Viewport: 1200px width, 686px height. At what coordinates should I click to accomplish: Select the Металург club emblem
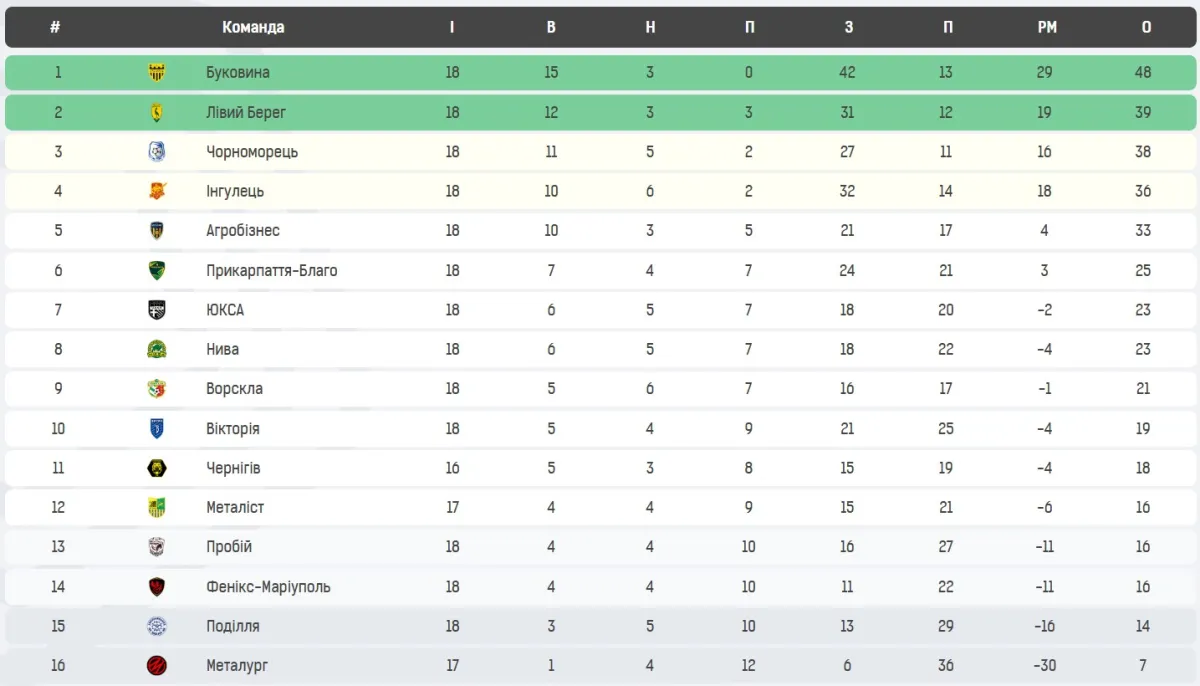point(157,666)
